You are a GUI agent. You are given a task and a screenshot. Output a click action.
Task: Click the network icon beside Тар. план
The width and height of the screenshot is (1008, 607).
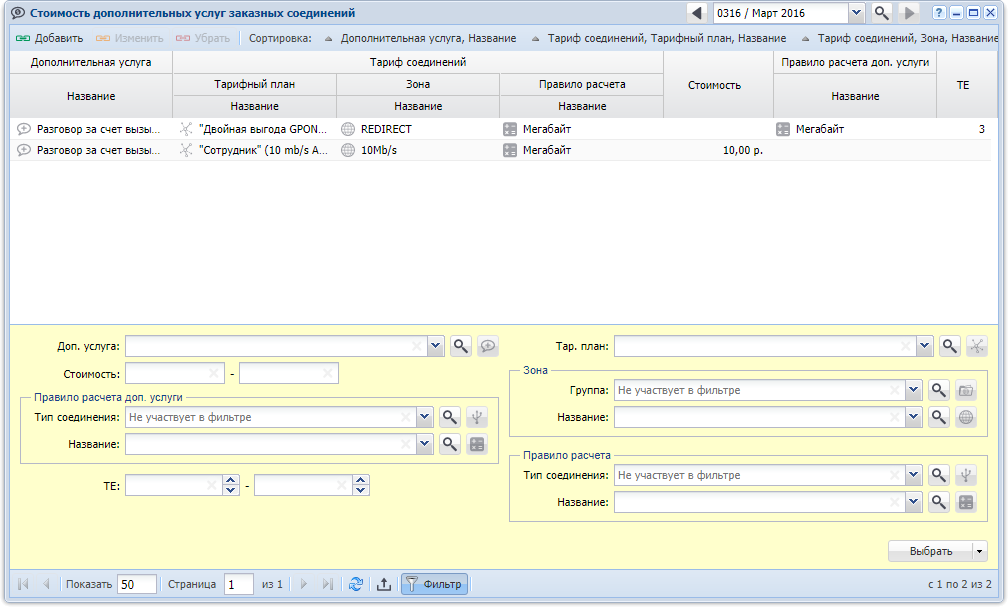tap(976, 346)
